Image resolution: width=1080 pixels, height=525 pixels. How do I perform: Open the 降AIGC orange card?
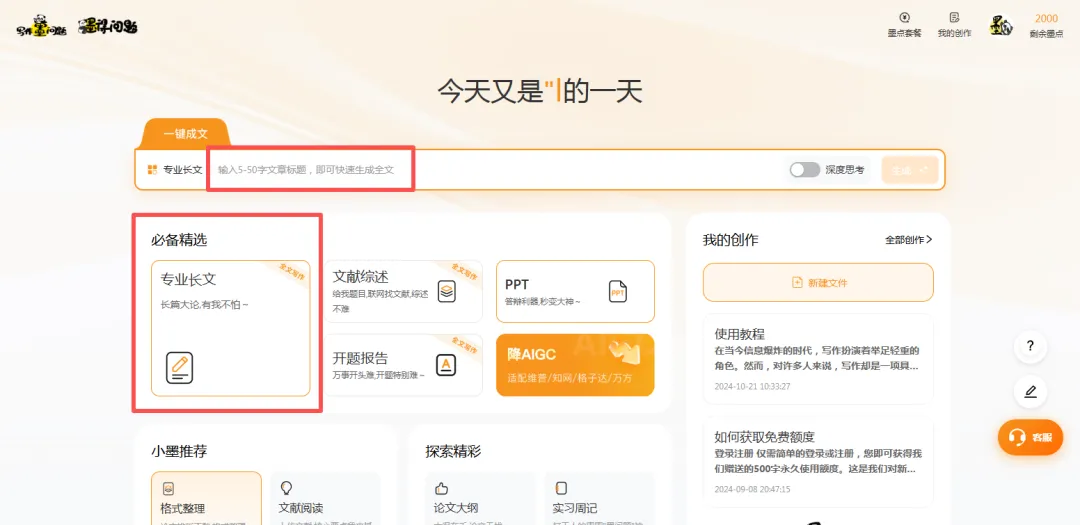coord(575,365)
